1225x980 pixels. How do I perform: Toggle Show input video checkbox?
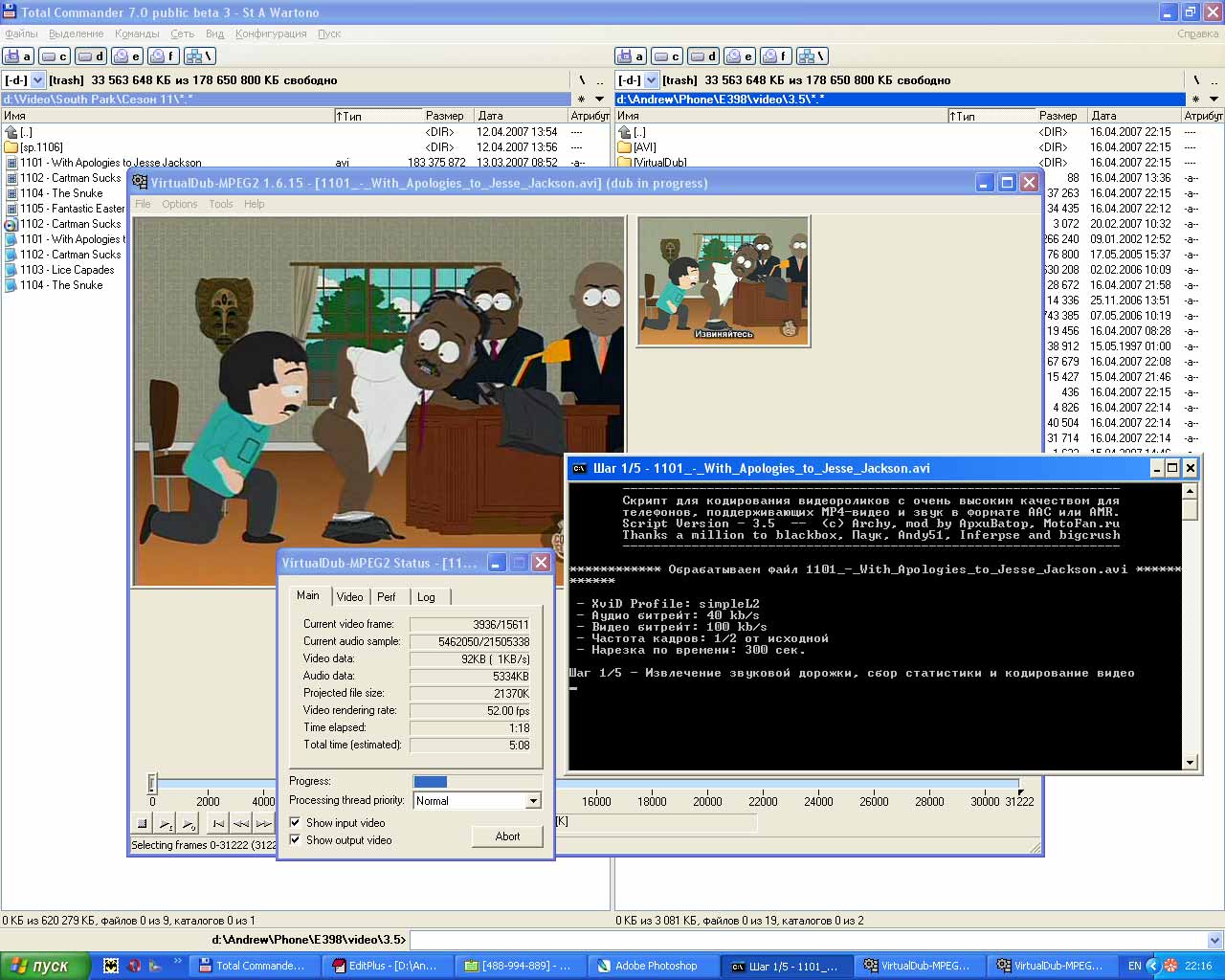click(295, 822)
